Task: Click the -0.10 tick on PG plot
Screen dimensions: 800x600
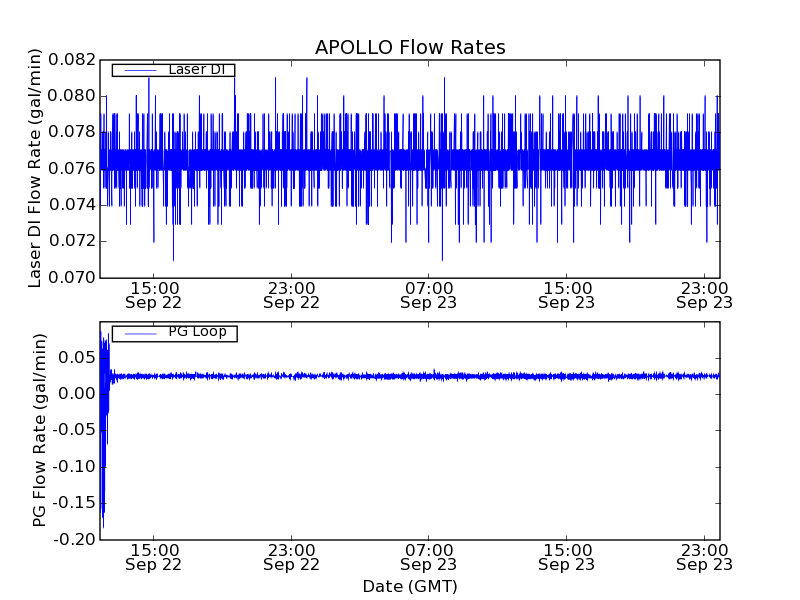Action: 74,466
